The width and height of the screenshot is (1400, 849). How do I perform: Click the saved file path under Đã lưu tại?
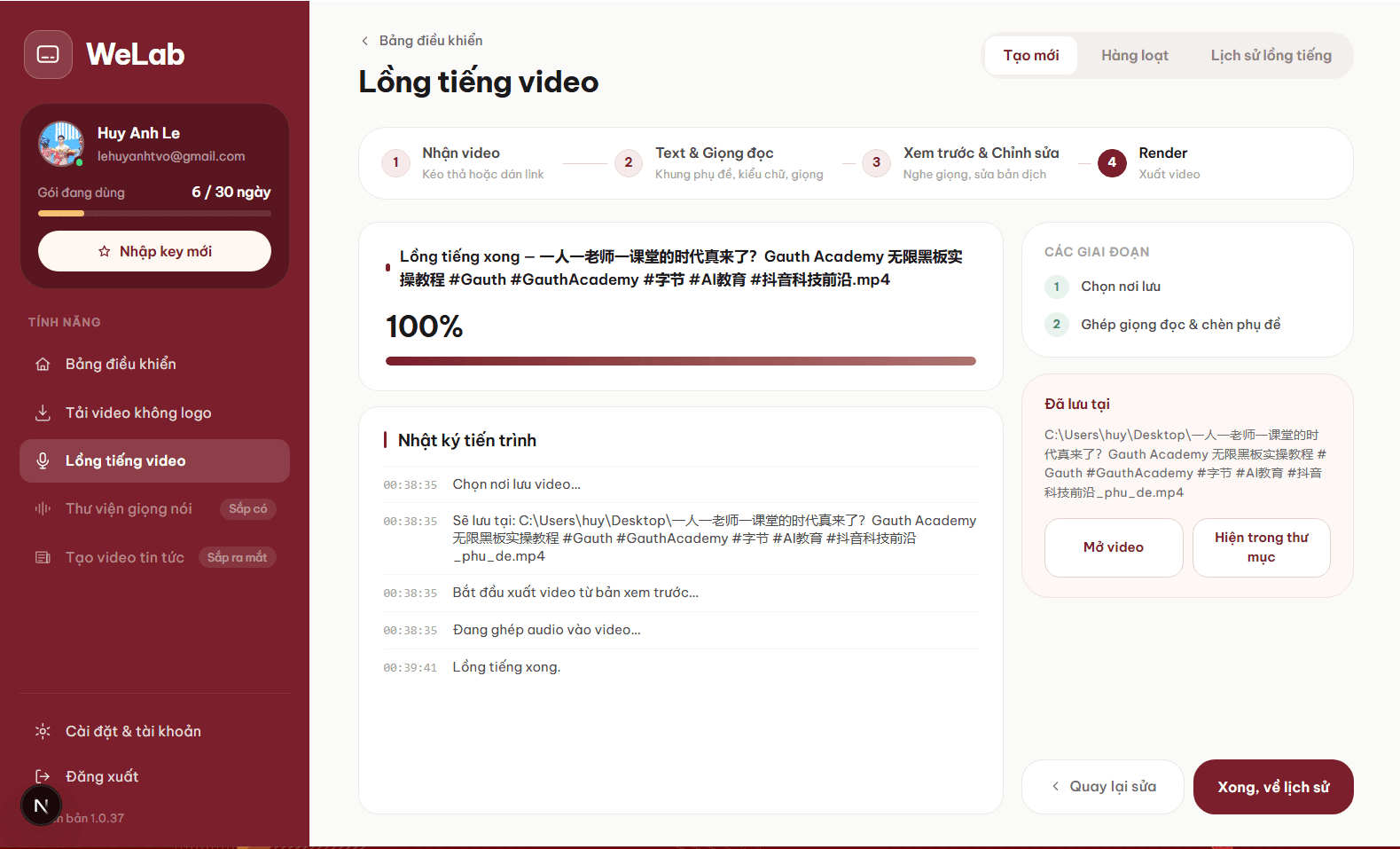[1185, 464]
